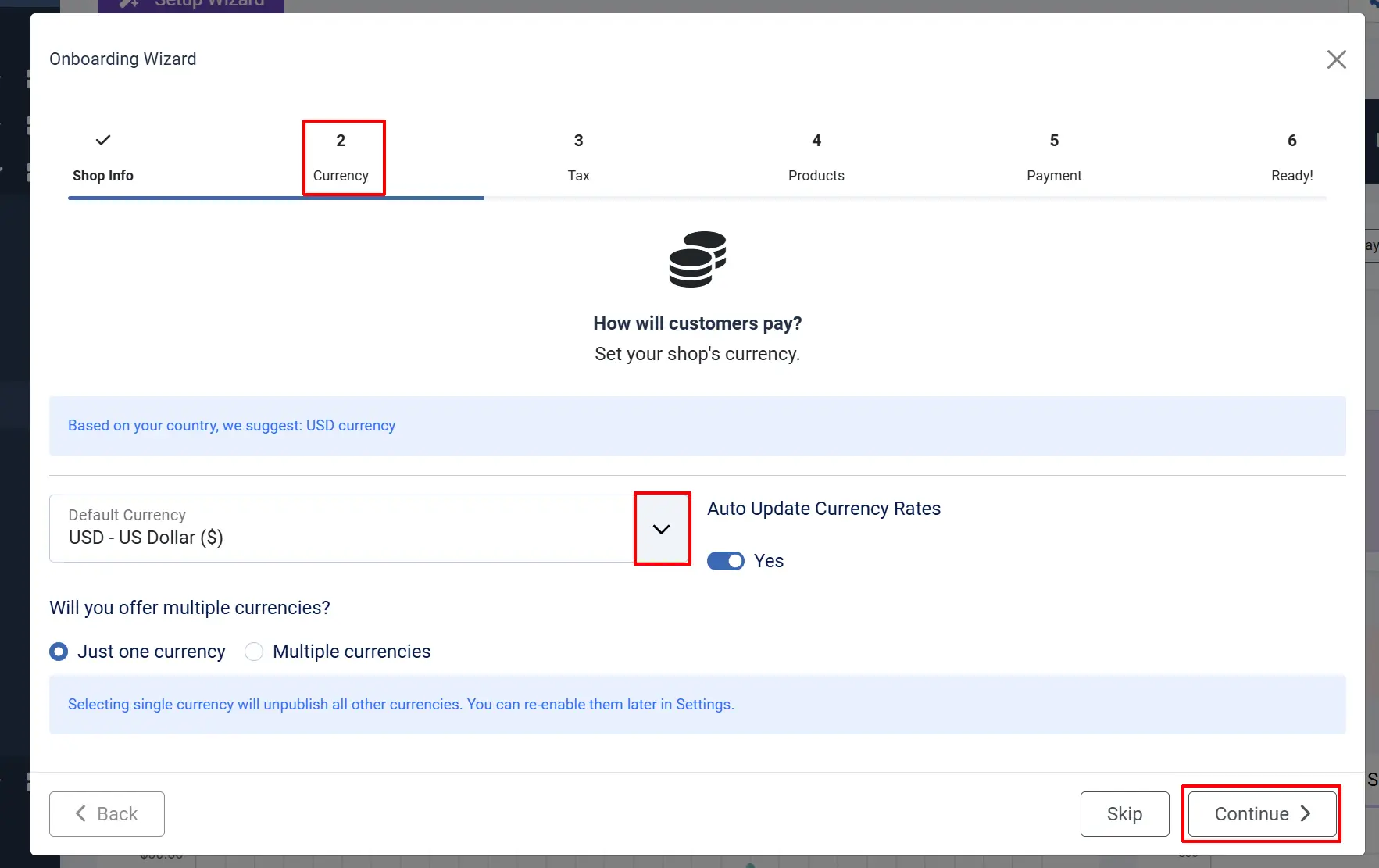The width and height of the screenshot is (1379, 868).
Task: Click the Shop Info checkmark icon
Action: [x=103, y=140]
